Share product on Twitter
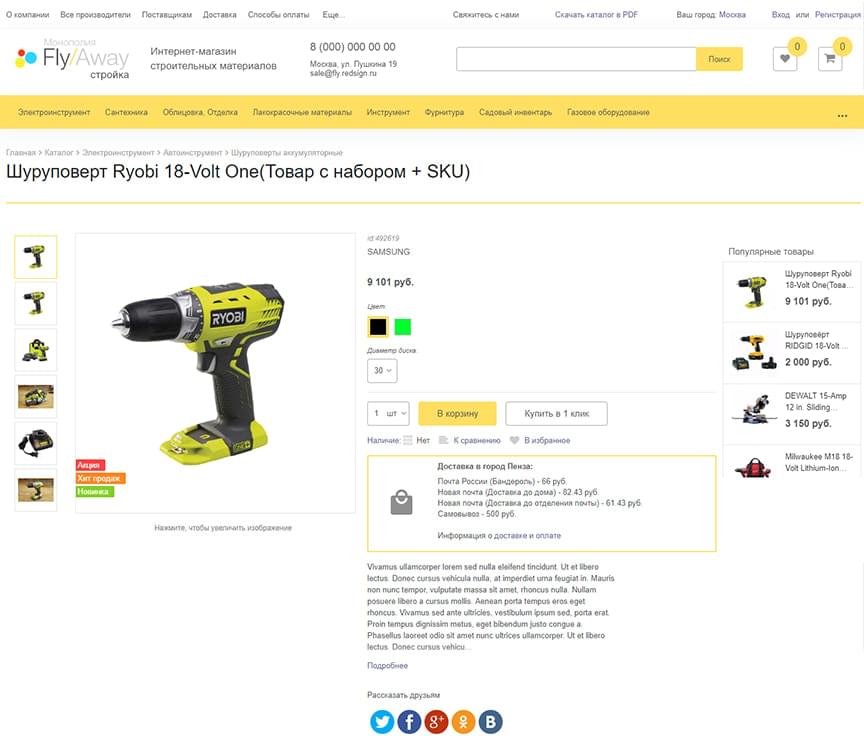The width and height of the screenshot is (864, 754). tap(382, 721)
